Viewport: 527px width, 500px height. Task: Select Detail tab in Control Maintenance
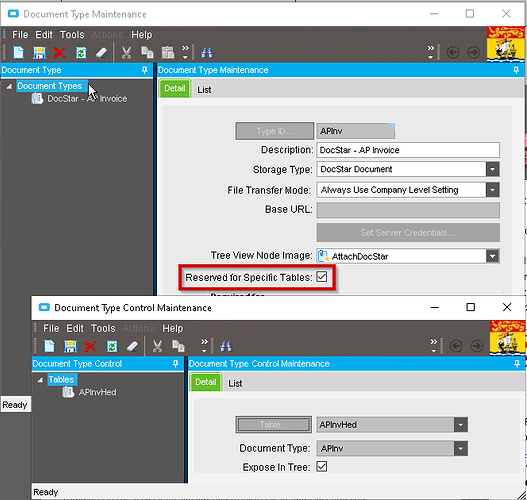206,382
